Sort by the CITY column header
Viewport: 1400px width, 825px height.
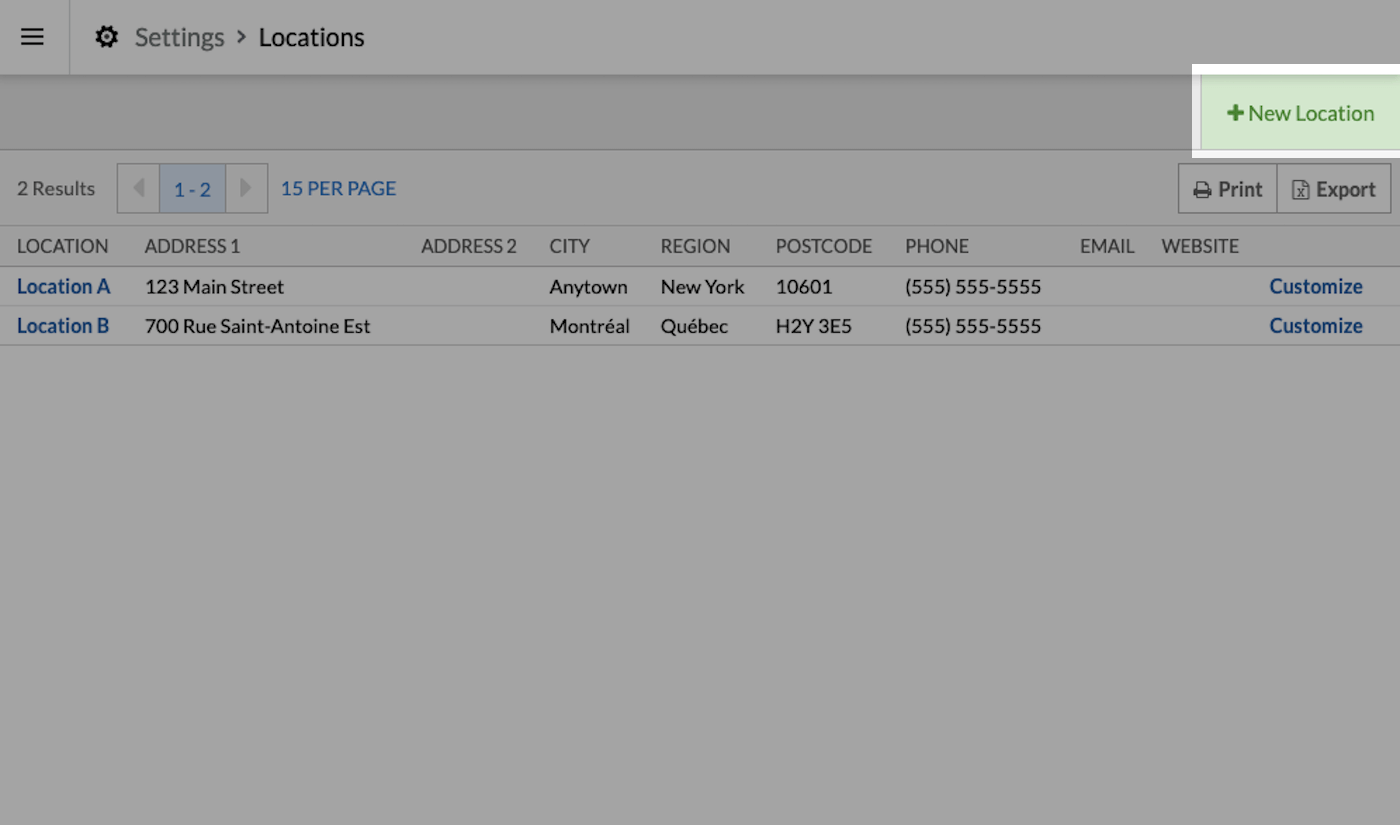[x=569, y=246]
